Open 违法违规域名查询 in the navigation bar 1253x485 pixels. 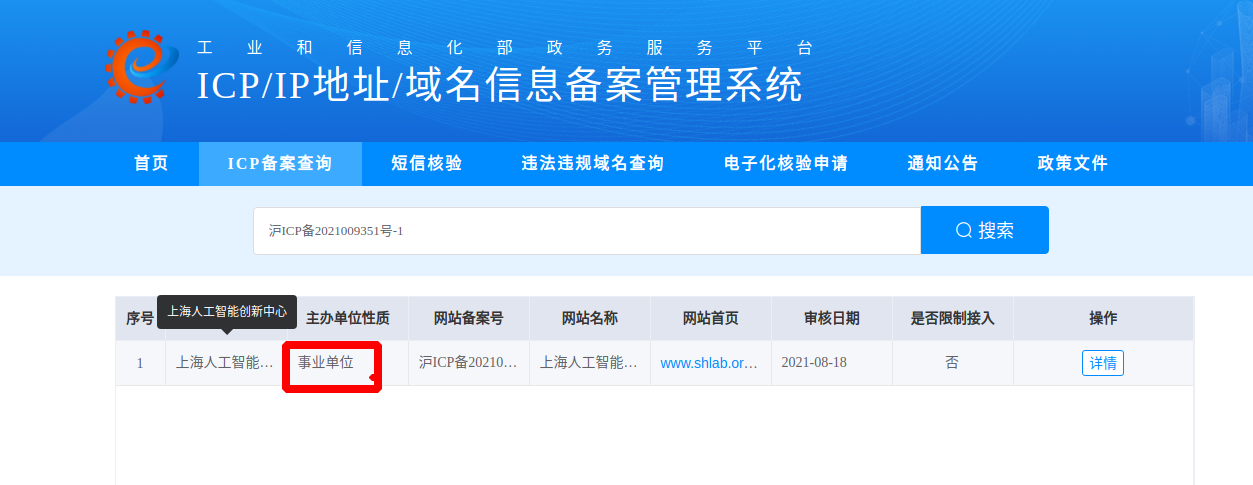point(593,164)
